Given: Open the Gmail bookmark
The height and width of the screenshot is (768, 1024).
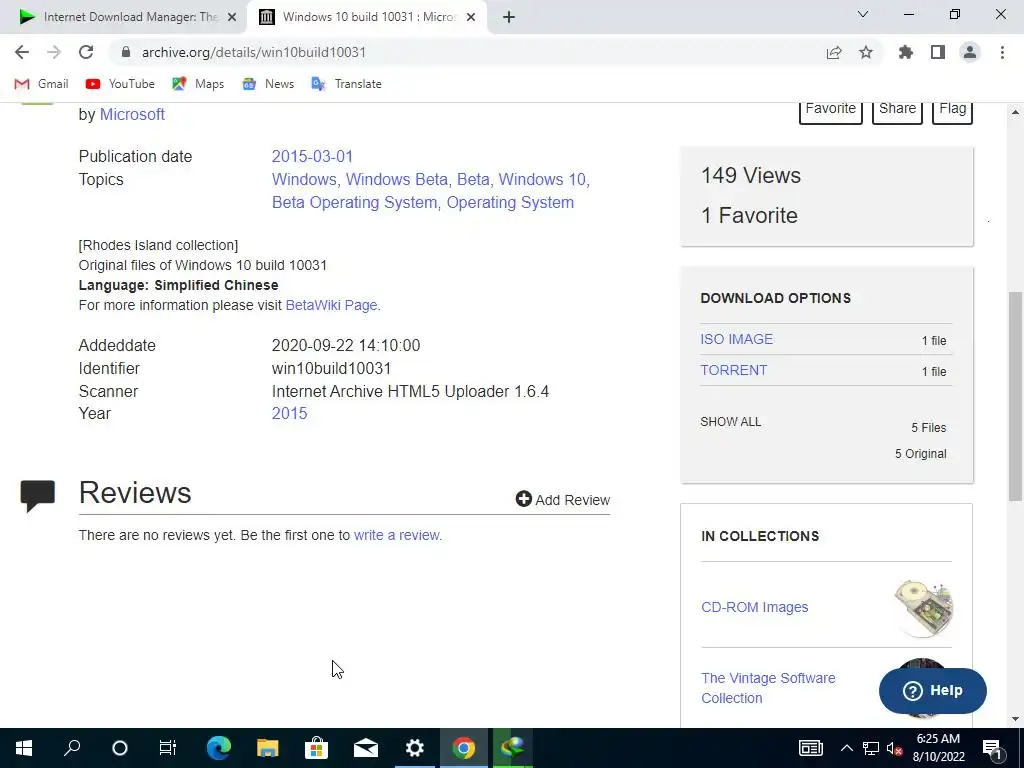Looking at the screenshot, I should pos(41,84).
